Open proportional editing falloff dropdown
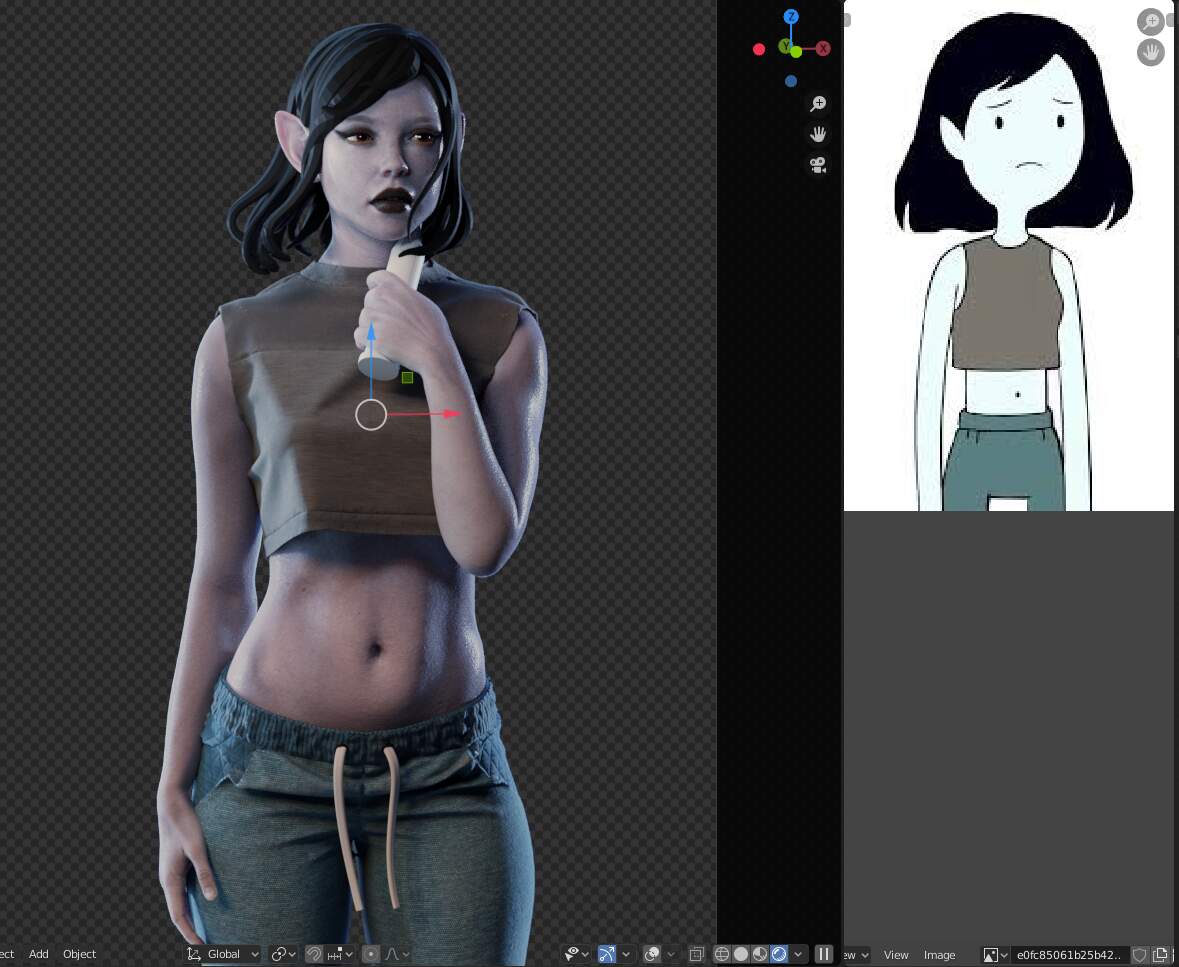This screenshot has height=967, width=1179. 397,954
